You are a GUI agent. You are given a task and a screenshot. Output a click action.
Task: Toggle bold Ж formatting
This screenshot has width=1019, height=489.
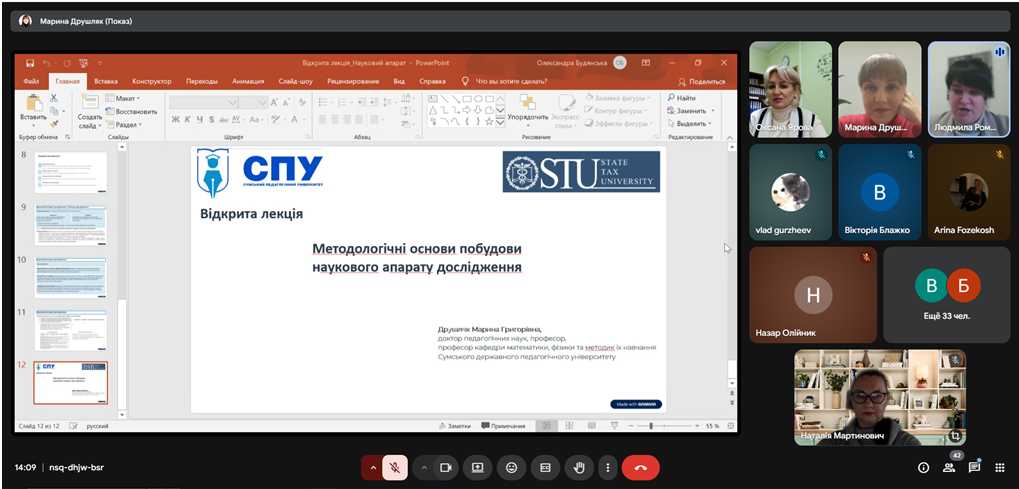(175, 120)
